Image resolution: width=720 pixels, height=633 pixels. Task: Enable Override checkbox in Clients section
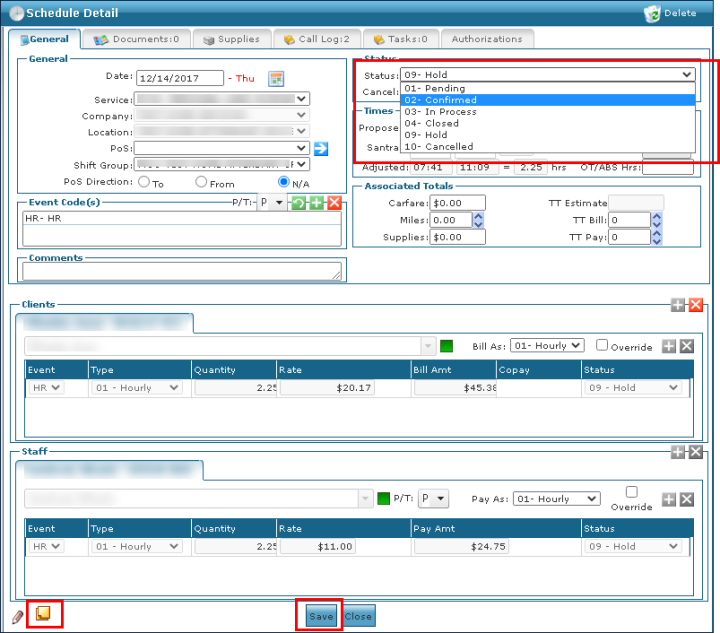[601, 345]
